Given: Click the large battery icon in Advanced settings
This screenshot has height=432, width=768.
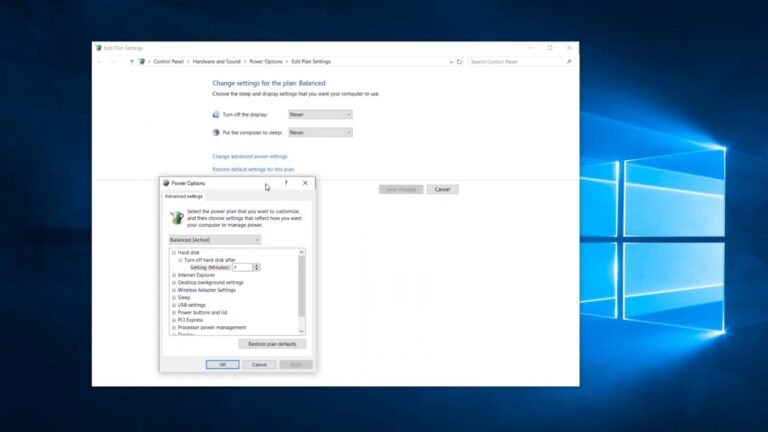Looking at the screenshot, I should pyautogui.click(x=176, y=217).
